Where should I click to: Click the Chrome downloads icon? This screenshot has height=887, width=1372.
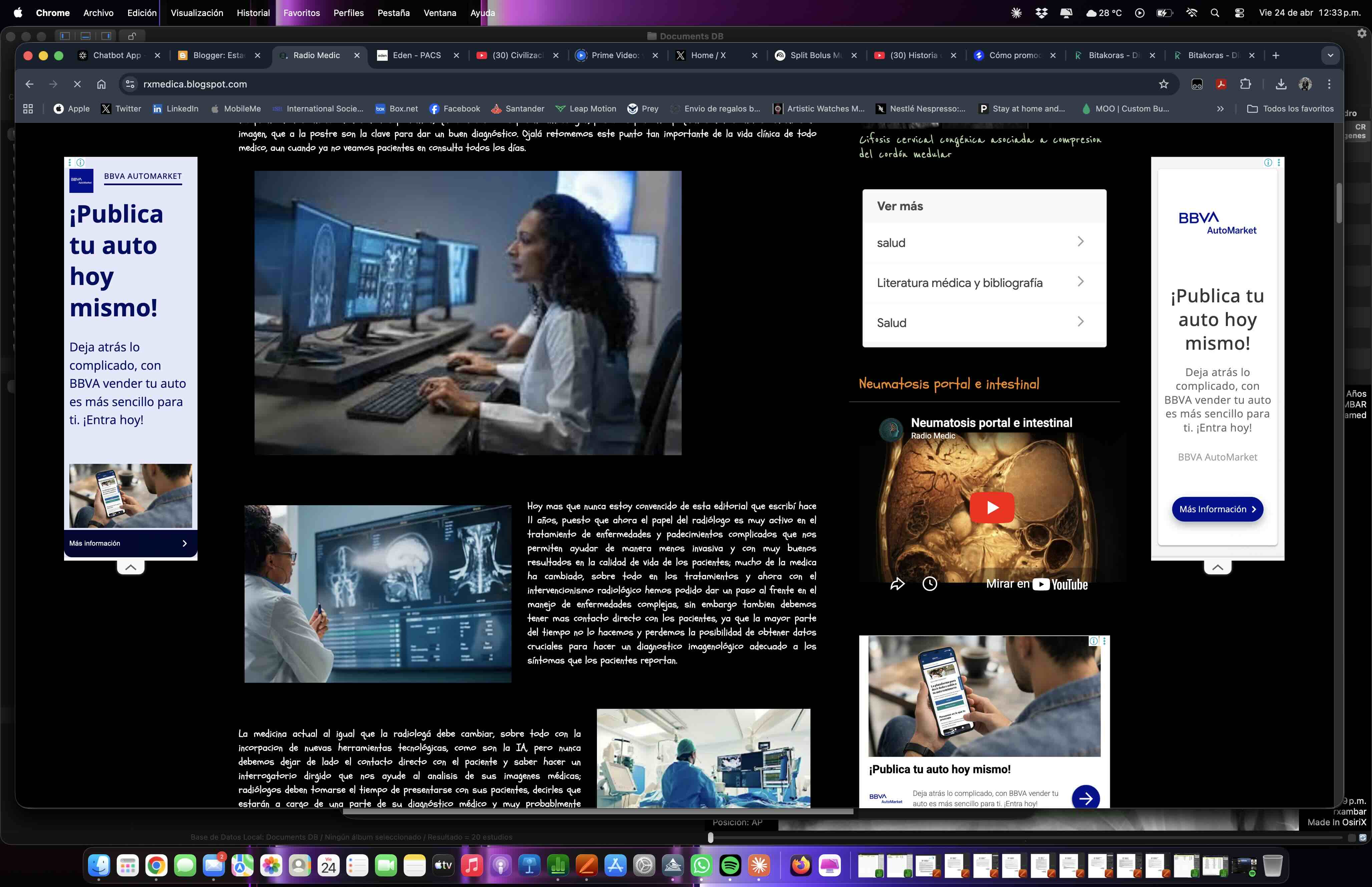pyautogui.click(x=1281, y=84)
